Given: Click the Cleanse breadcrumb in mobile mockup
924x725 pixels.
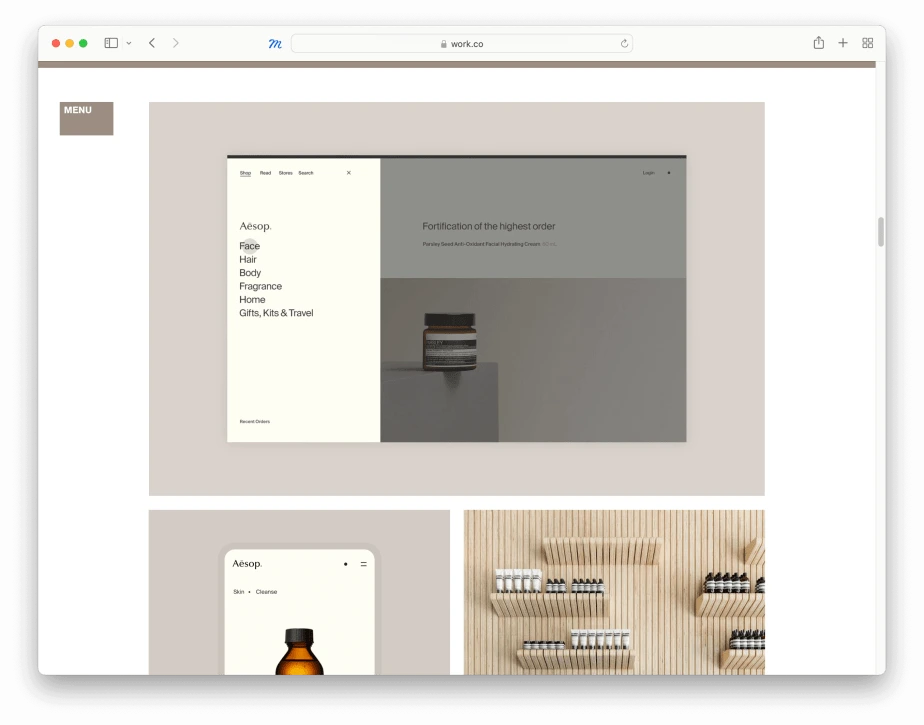Looking at the screenshot, I should [x=266, y=592].
